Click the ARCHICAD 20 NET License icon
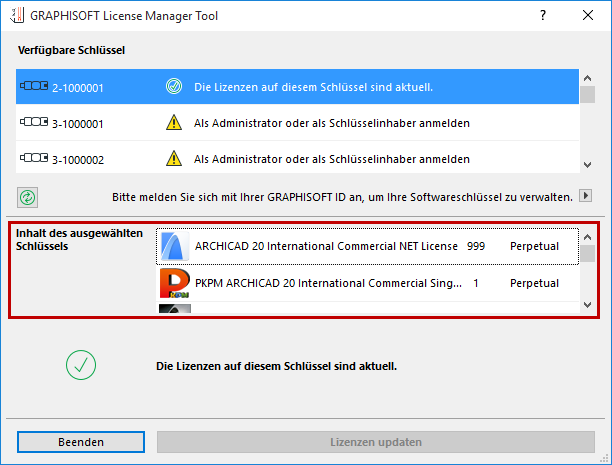 [x=174, y=246]
